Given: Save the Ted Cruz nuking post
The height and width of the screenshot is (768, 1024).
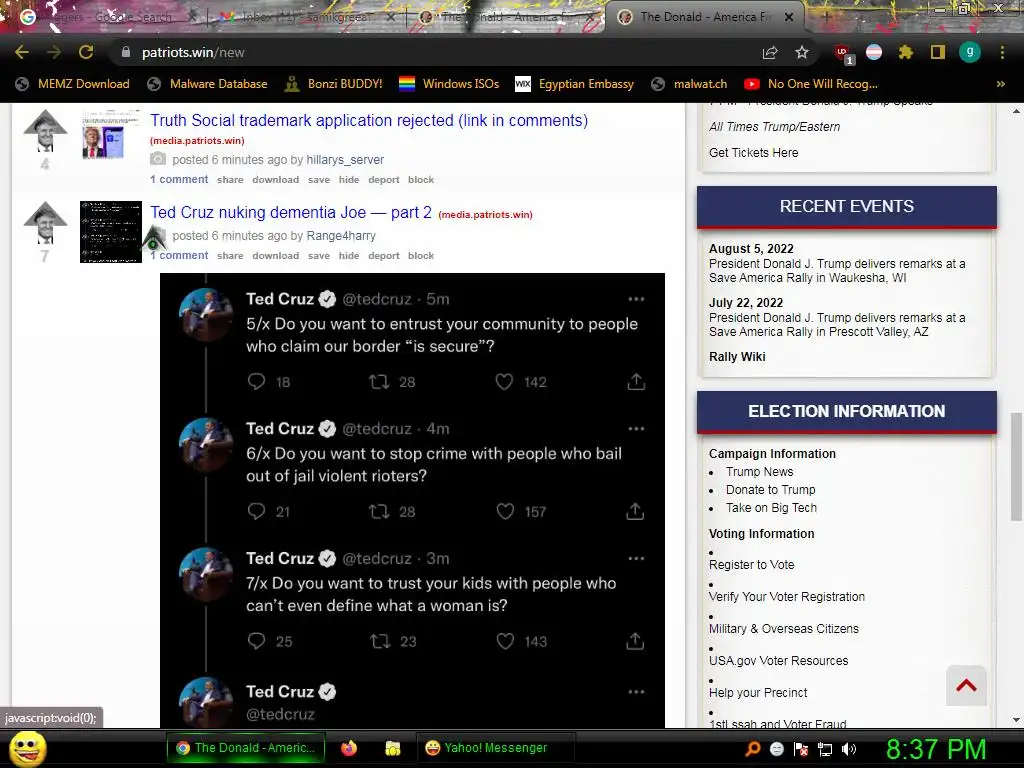Looking at the screenshot, I should click(x=319, y=256).
